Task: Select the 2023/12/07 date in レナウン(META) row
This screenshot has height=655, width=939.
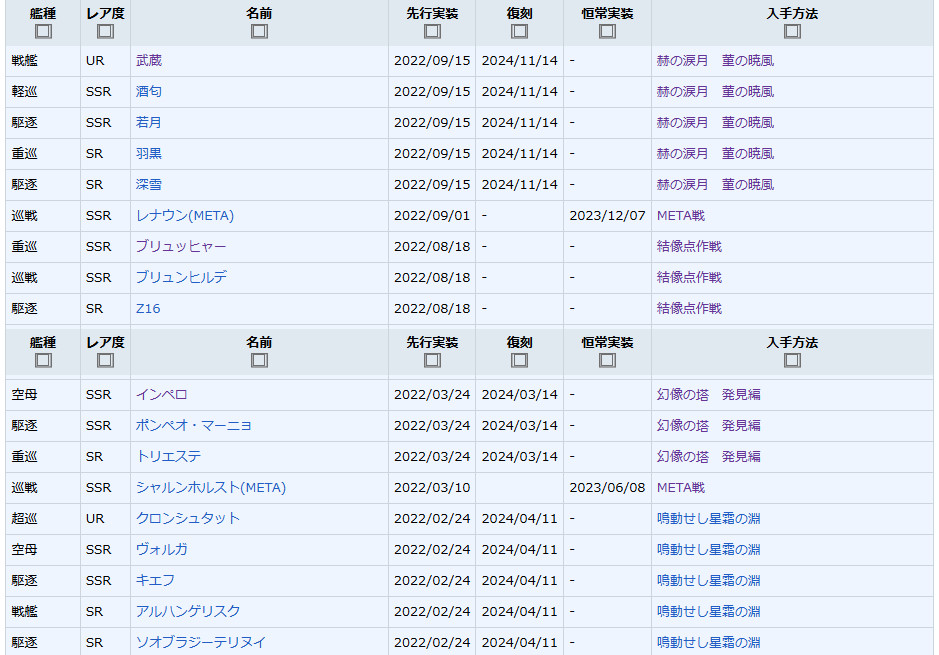Action: click(x=607, y=216)
